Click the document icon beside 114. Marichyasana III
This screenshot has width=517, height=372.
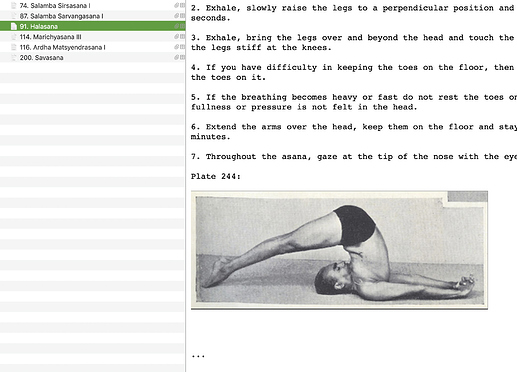coord(14,37)
